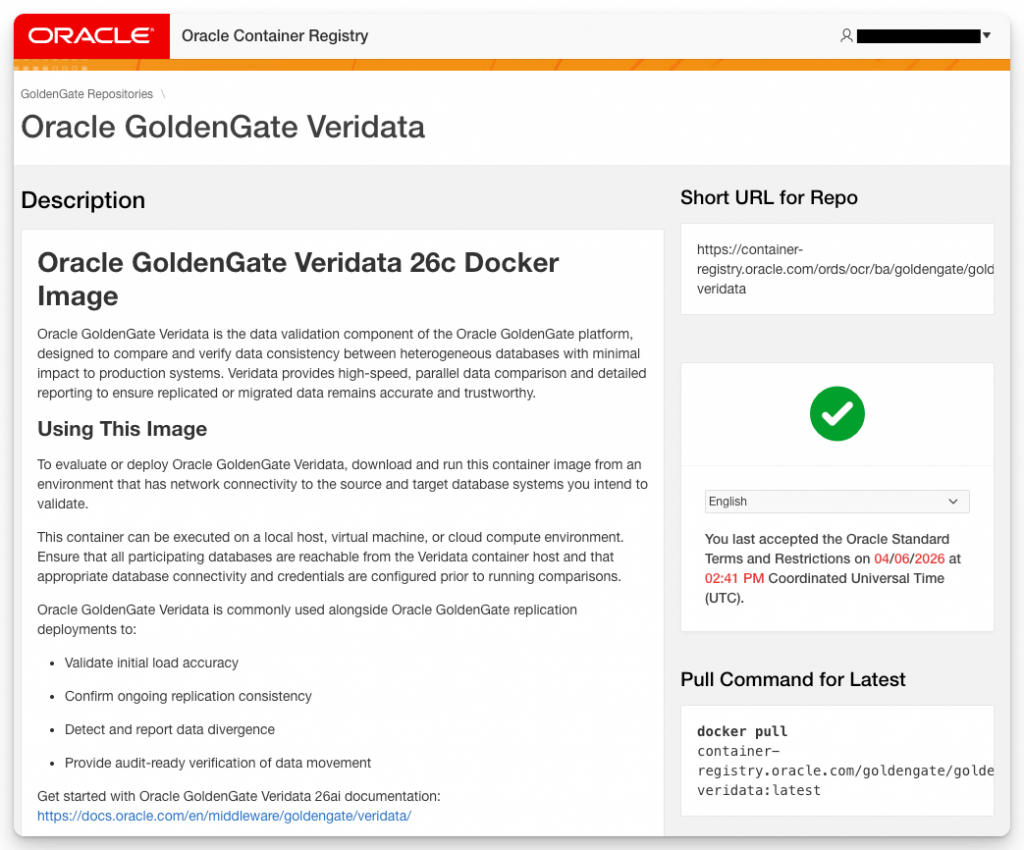Go to the GoldenGate Repositories breadcrumb

(87, 94)
